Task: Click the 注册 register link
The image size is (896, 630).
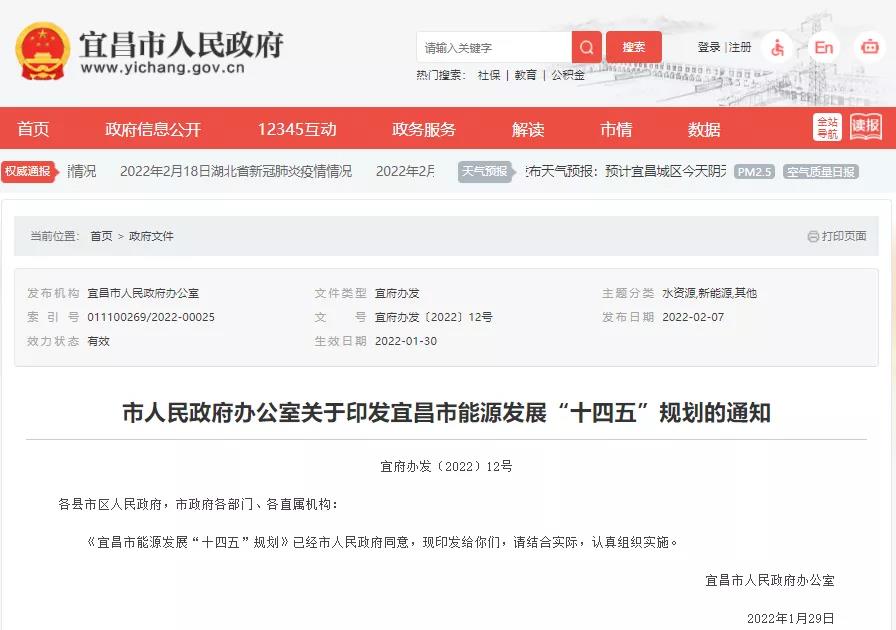Action: 741,47
